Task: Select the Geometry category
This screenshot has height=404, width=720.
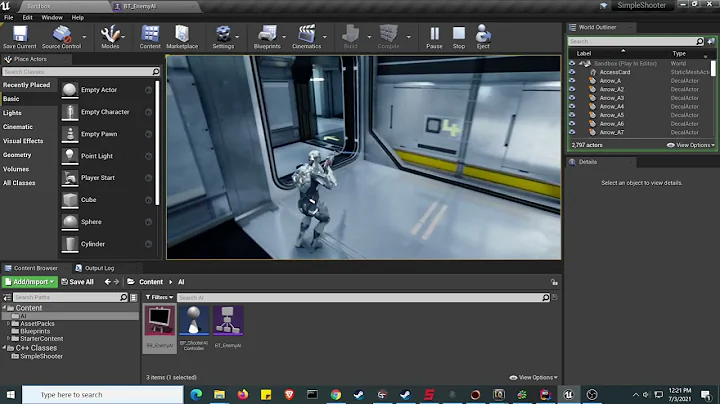Action: [17, 155]
